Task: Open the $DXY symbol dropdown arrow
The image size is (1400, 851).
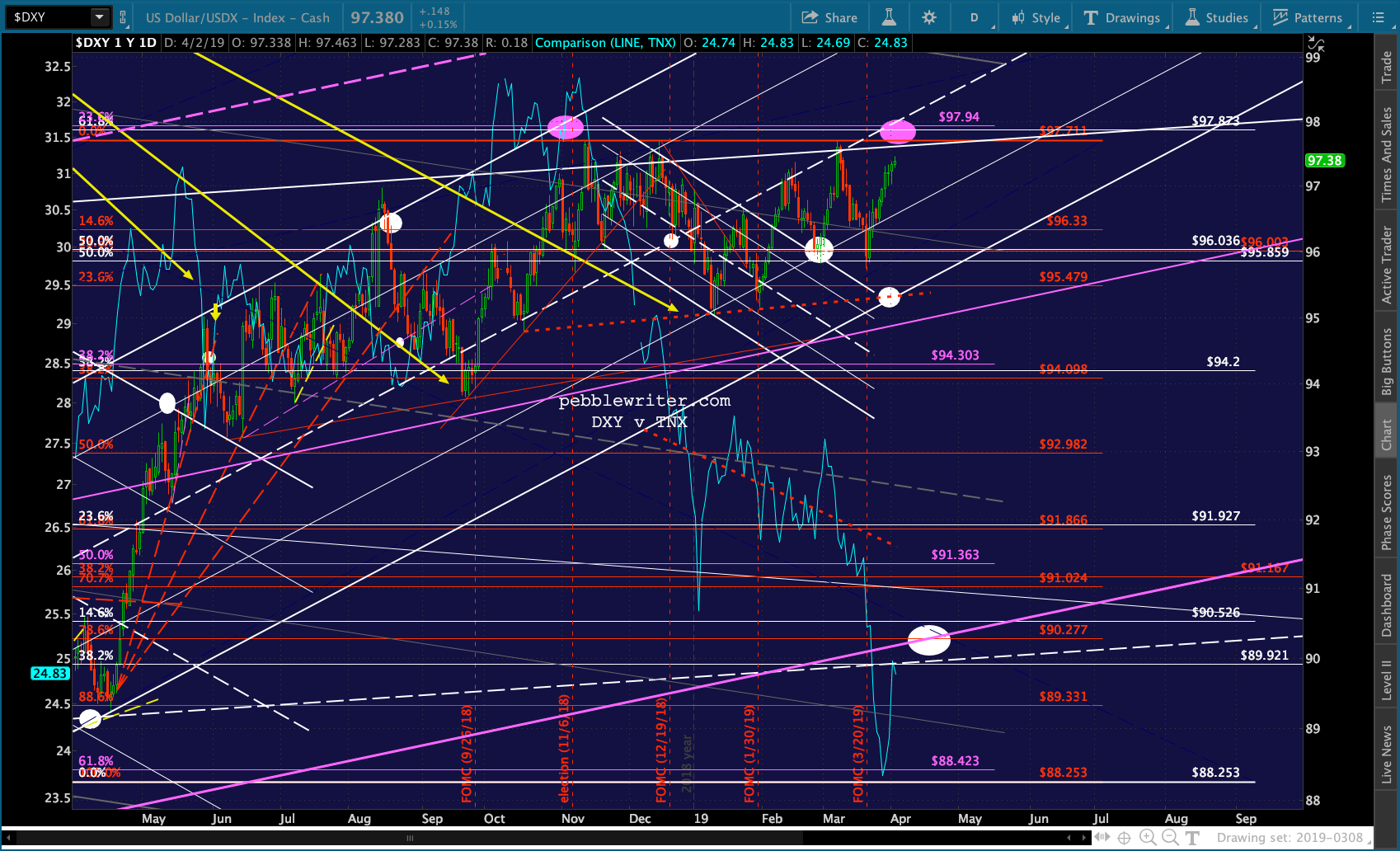Action: point(100,16)
